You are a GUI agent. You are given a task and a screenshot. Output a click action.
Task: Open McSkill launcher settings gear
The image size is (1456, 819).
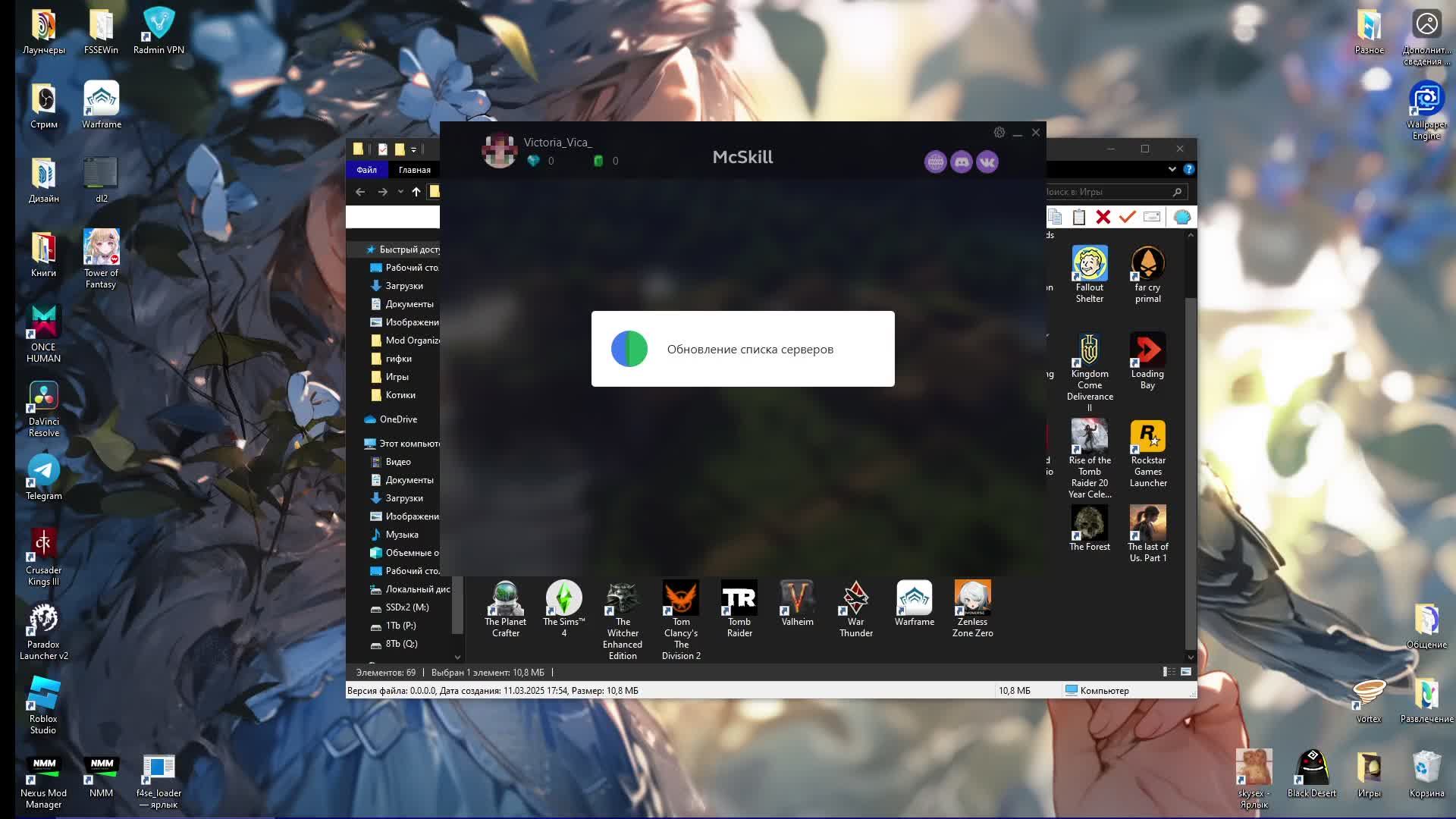(999, 133)
